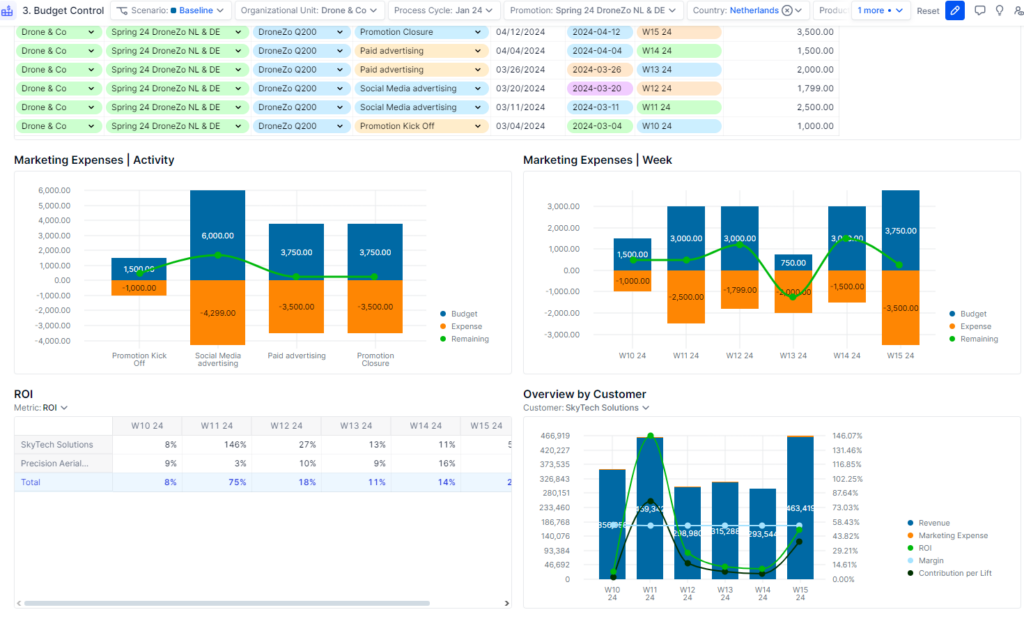Toggle the ROI line in Customer chart legend
This screenshot has height=619, width=1024.
(910, 548)
